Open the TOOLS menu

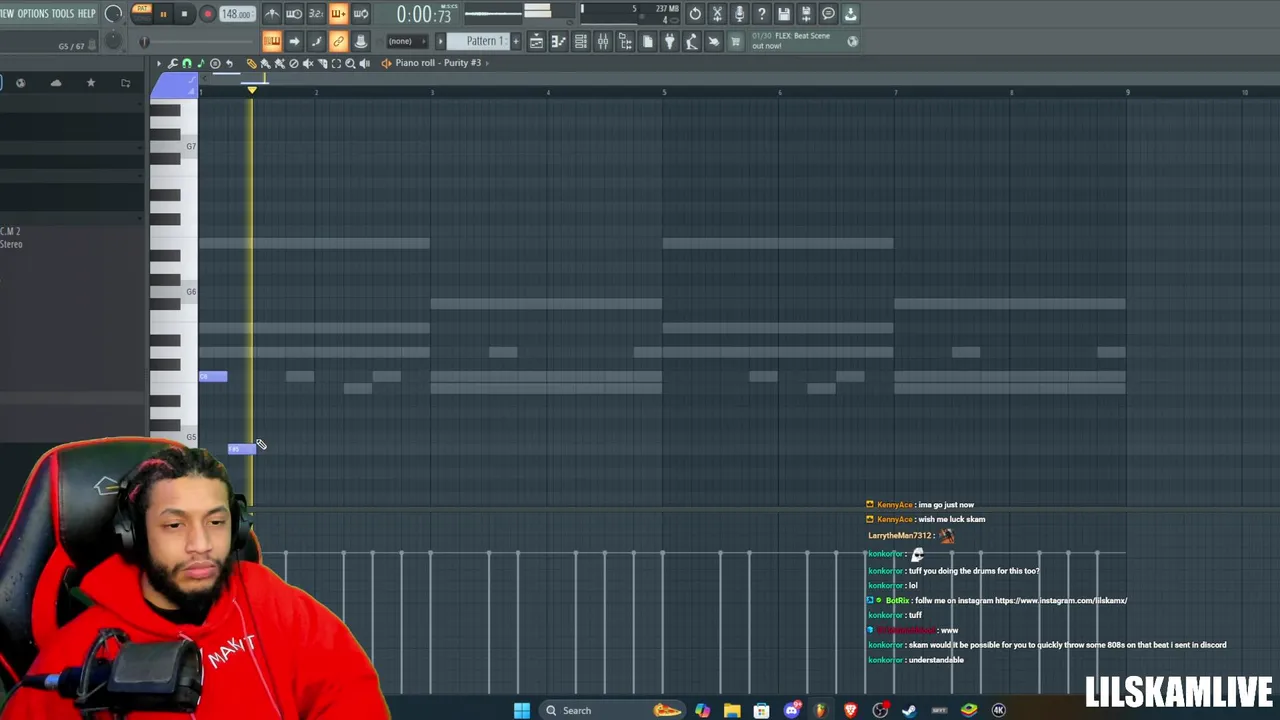click(x=63, y=14)
